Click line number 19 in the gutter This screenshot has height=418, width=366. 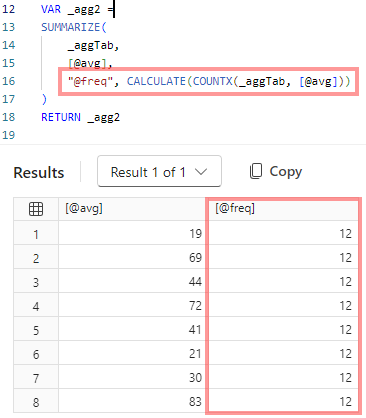coord(8,135)
